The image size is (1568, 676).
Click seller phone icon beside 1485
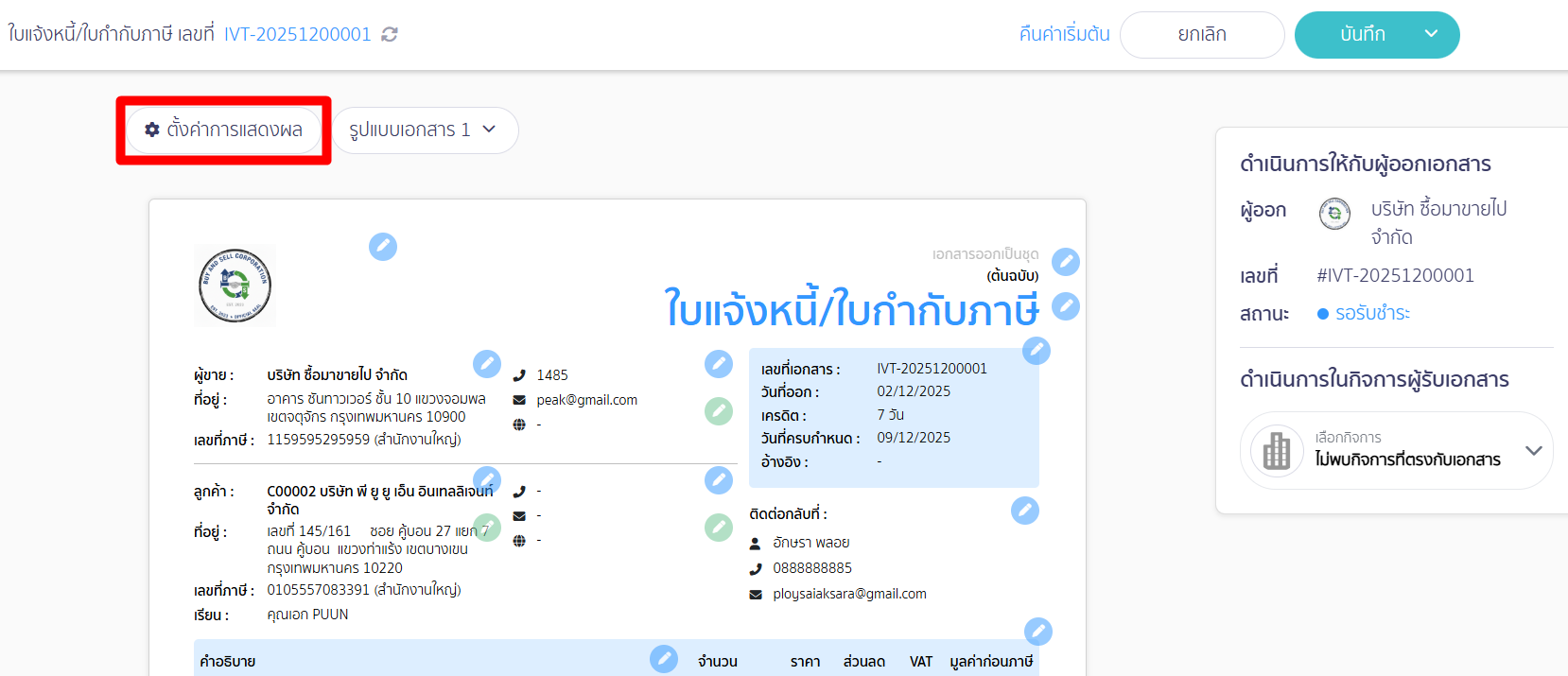pyautogui.click(x=519, y=375)
